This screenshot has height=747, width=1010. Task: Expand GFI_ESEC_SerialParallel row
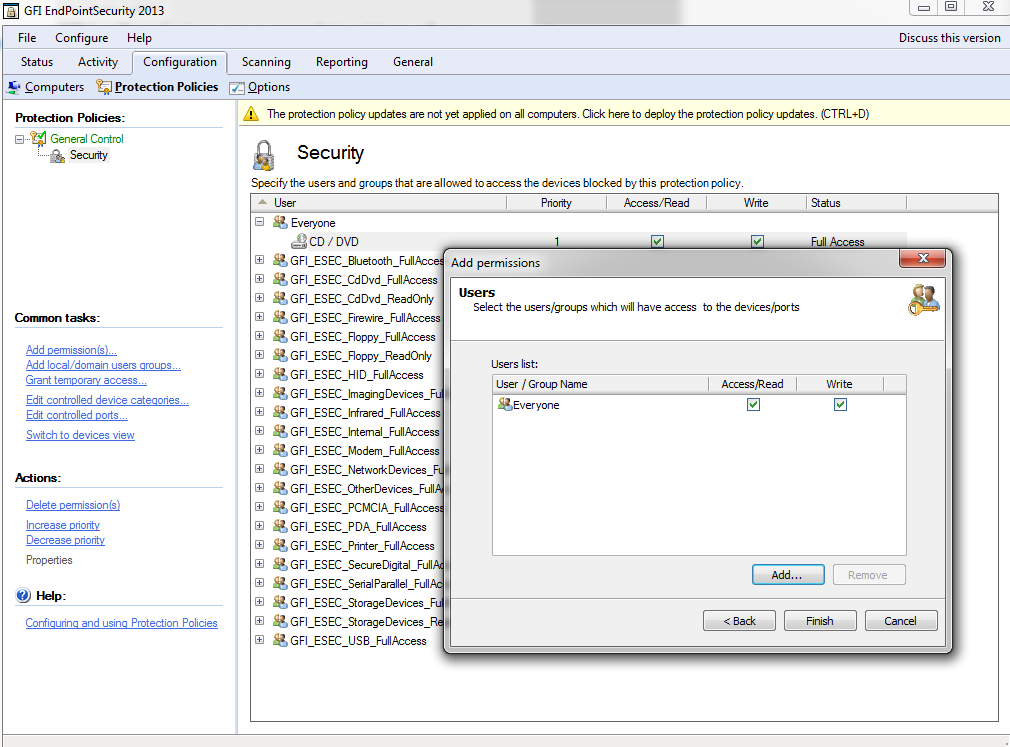(x=259, y=583)
